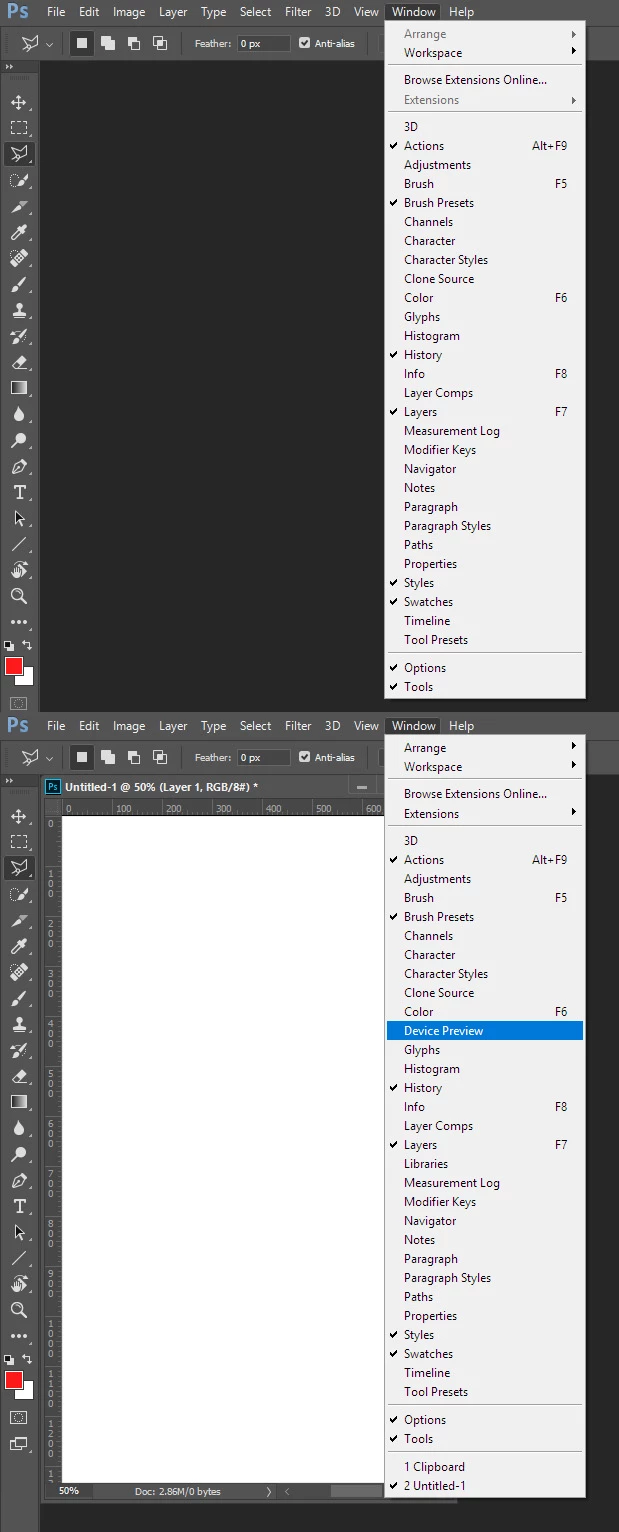Uncheck Brush Presets in the no-document window menu

(x=485, y=203)
